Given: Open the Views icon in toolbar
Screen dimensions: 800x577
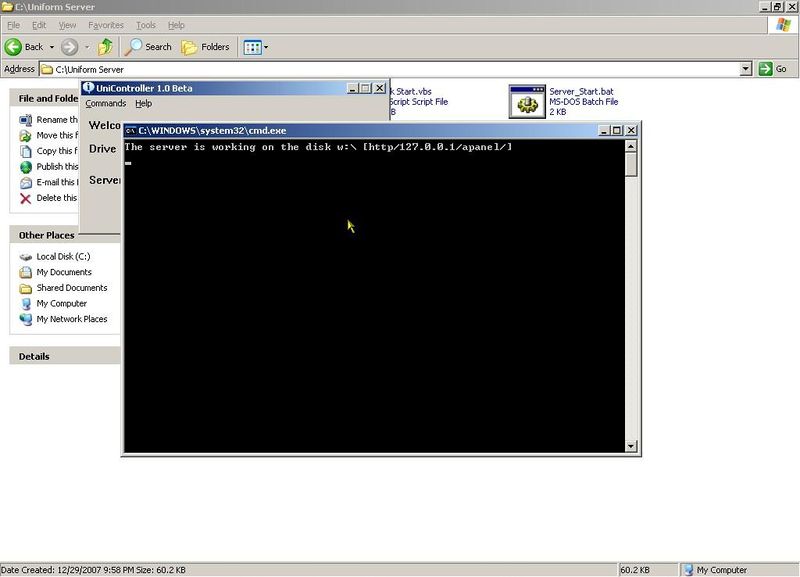Looking at the screenshot, I should (x=253, y=47).
